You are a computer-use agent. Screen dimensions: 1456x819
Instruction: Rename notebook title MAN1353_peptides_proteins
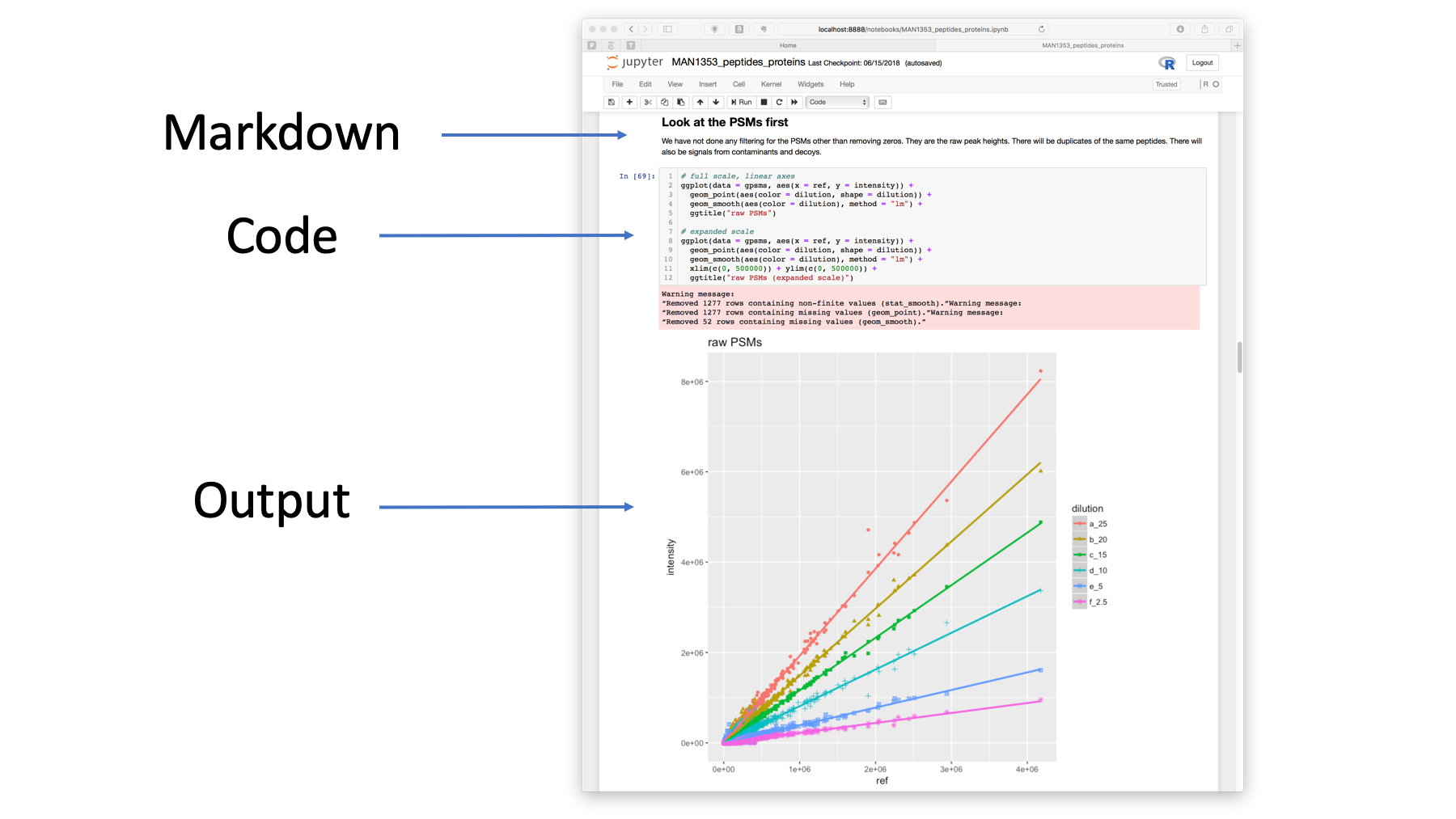(739, 62)
